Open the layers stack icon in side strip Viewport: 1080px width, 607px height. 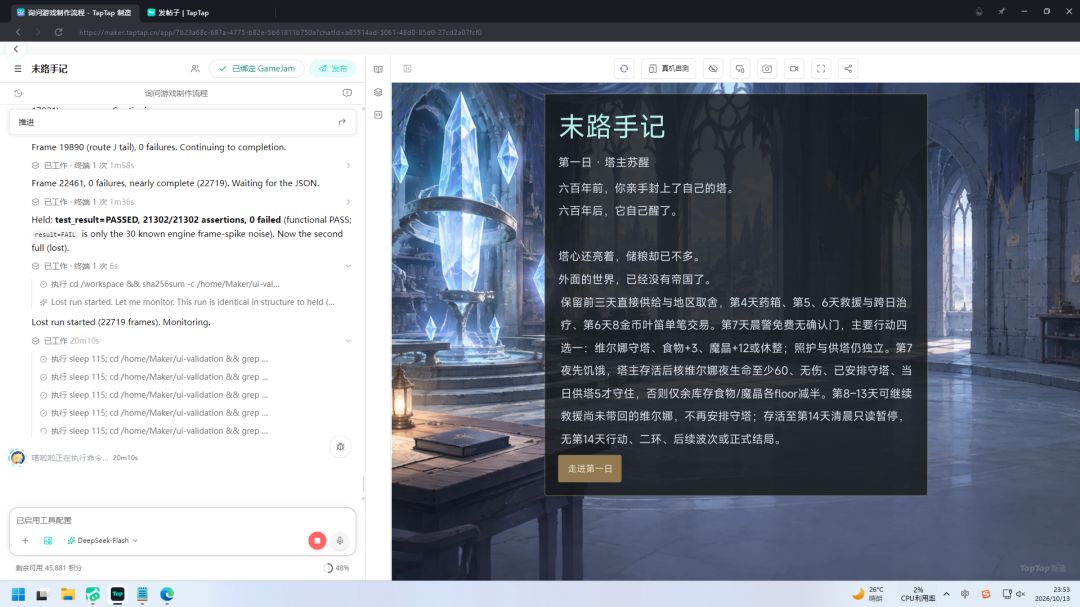[378, 92]
